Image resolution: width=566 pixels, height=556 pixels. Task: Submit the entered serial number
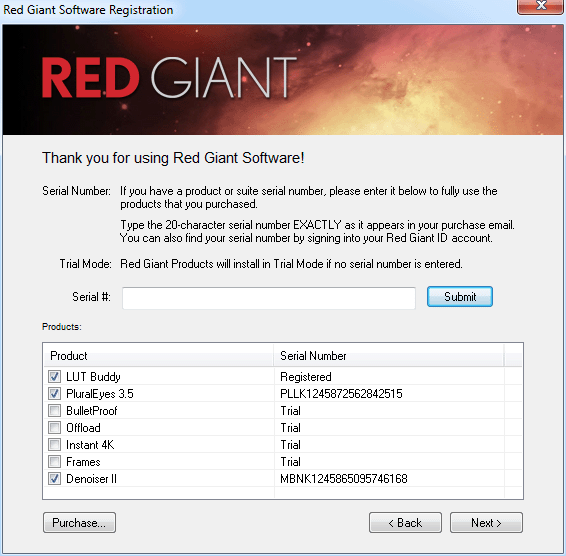(x=460, y=297)
